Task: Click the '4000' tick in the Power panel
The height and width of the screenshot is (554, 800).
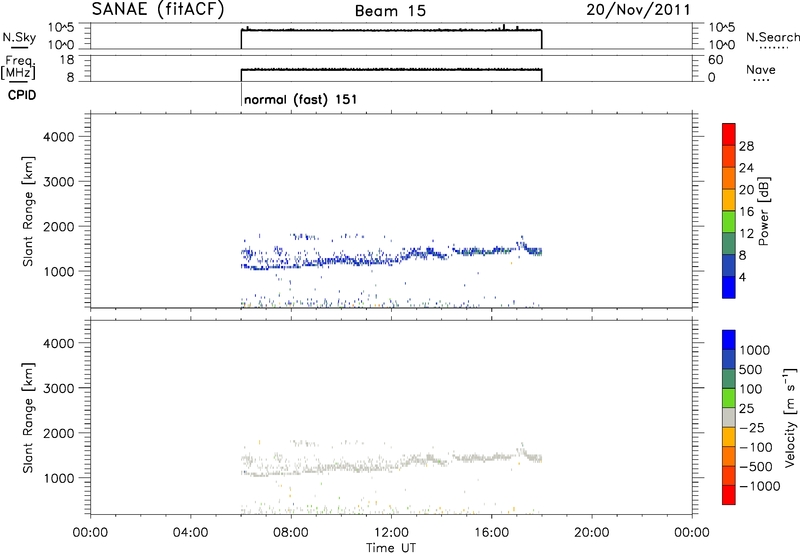Action: tap(59, 137)
